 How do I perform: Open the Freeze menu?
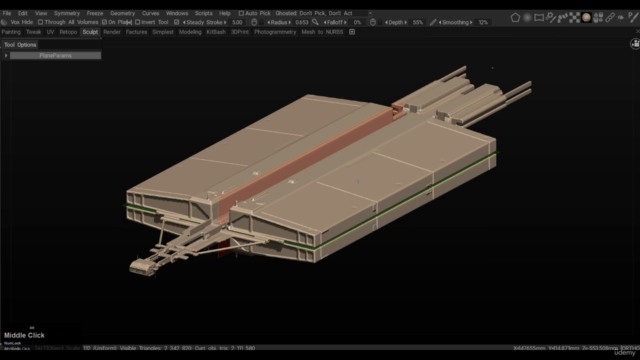[x=95, y=13]
